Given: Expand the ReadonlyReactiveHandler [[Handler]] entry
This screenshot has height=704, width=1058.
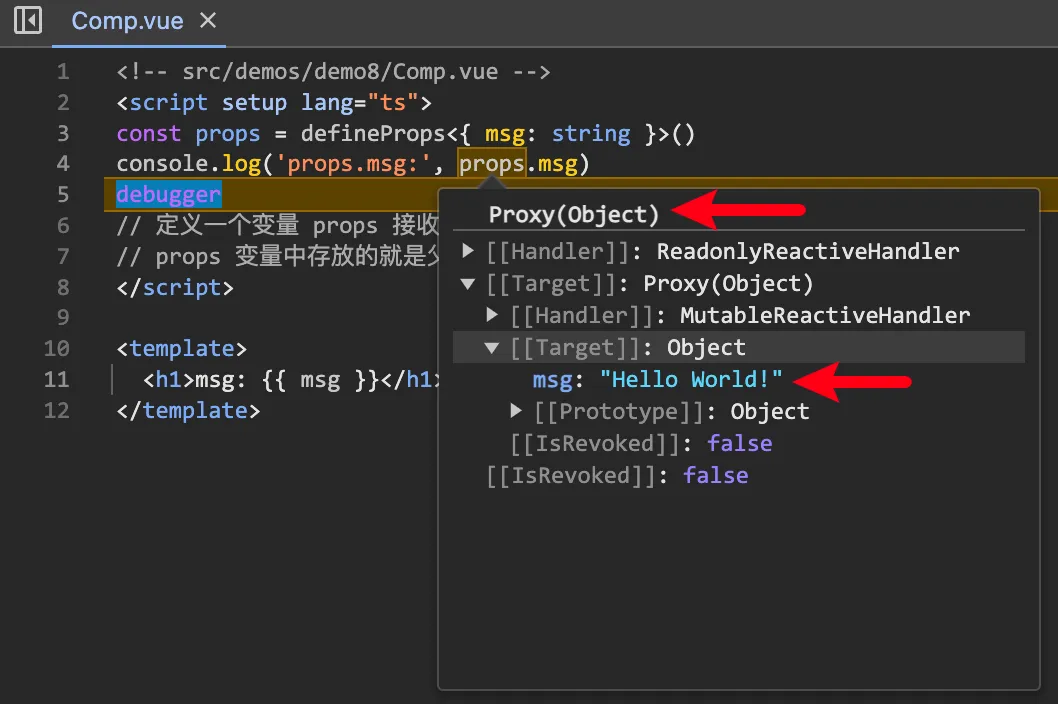Looking at the screenshot, I should [x=468, y=251].
